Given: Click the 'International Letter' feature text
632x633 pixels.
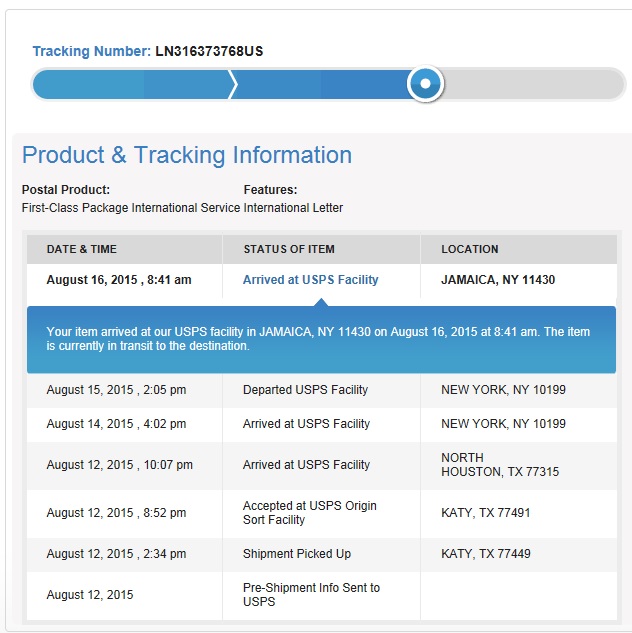Looking at the screenshot, I should [293, 208].
